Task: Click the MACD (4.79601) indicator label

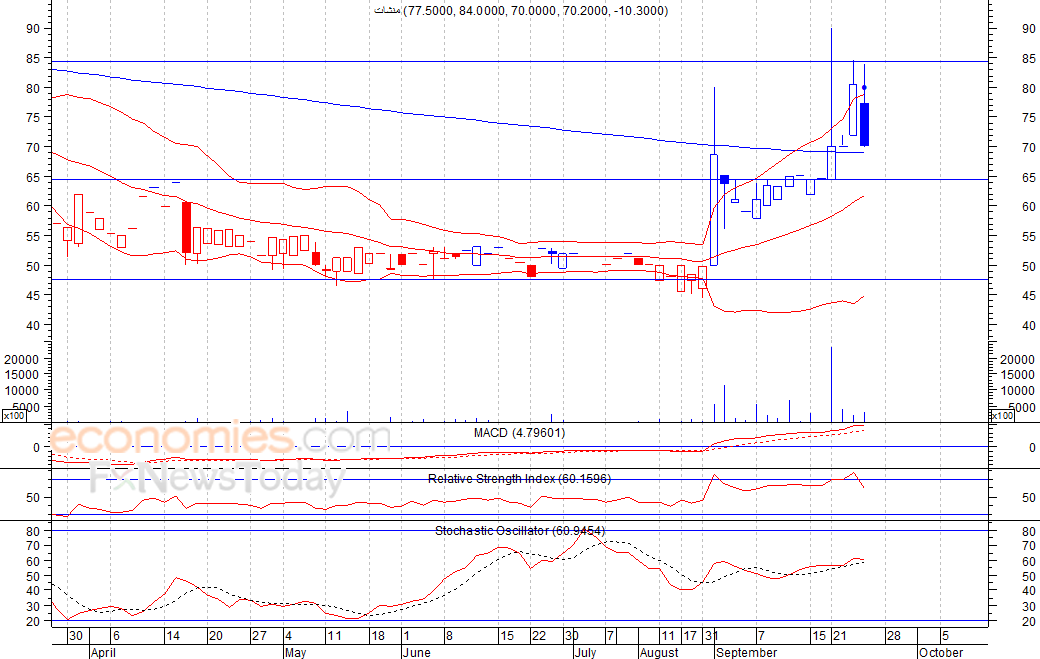Action: point(519,433)
